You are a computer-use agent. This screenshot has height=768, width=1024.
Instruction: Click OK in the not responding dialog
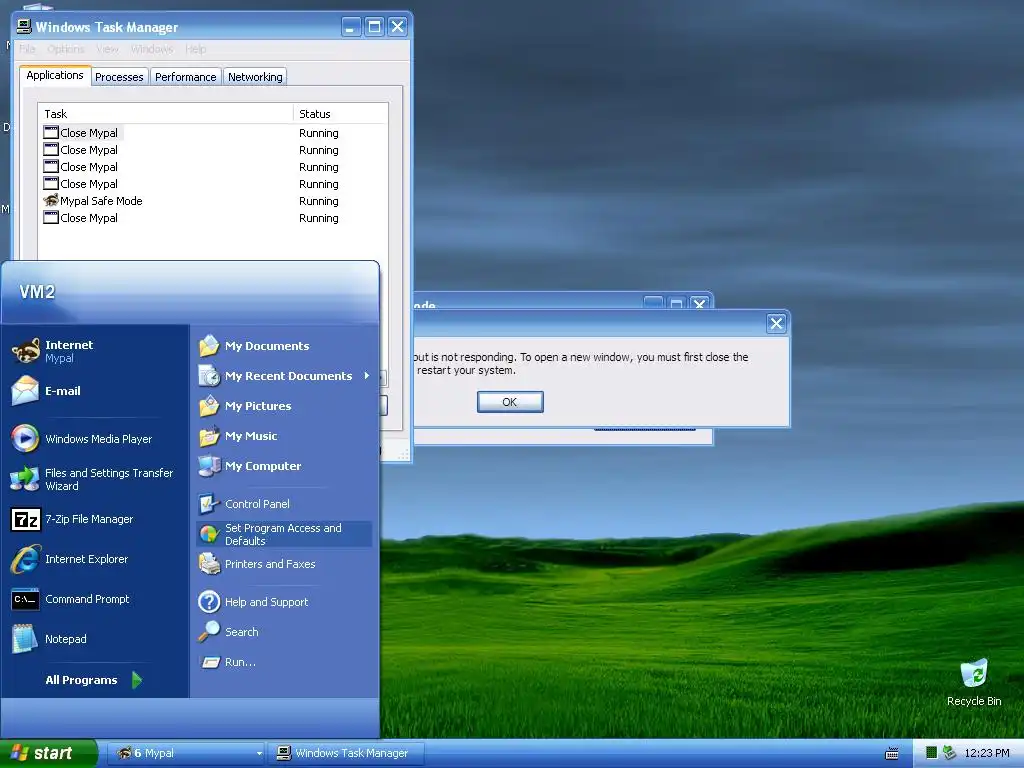(x=510, y=402)
